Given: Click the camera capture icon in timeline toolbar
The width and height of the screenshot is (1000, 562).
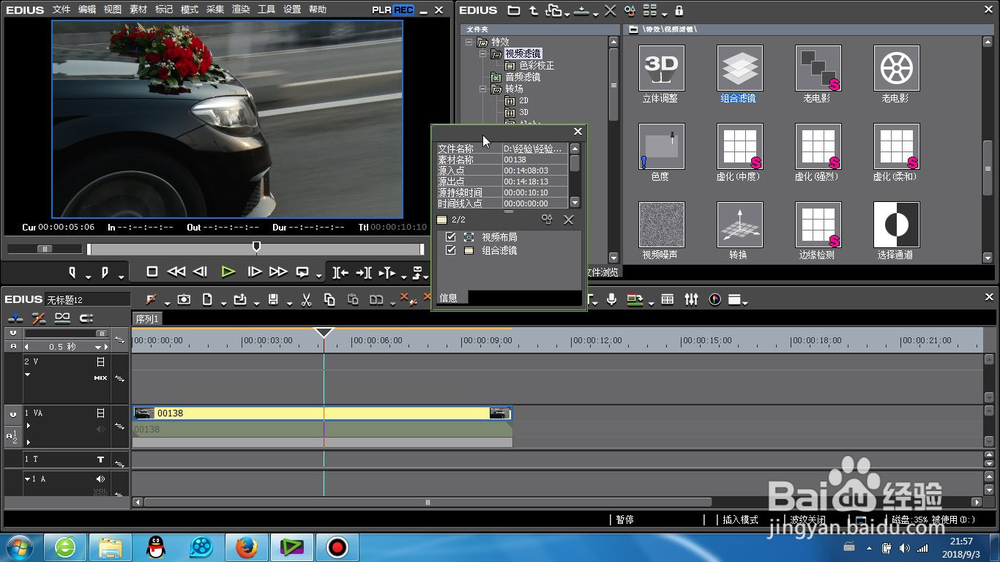Looking at the screenshot, I should point(184,299).
